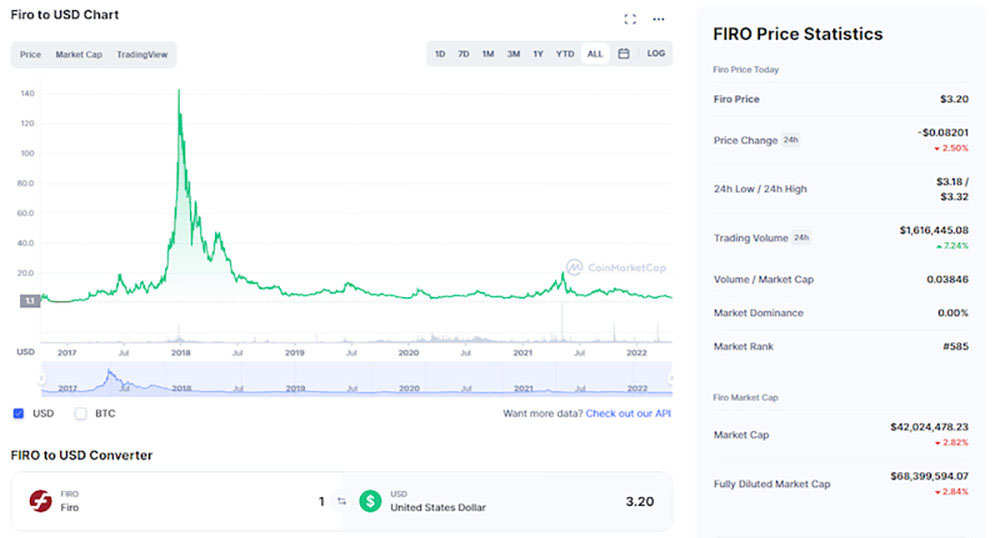Click the 2.82% market cap decrease figure
This screenshot has width=1000, height=538.
(x=952, y=443)
